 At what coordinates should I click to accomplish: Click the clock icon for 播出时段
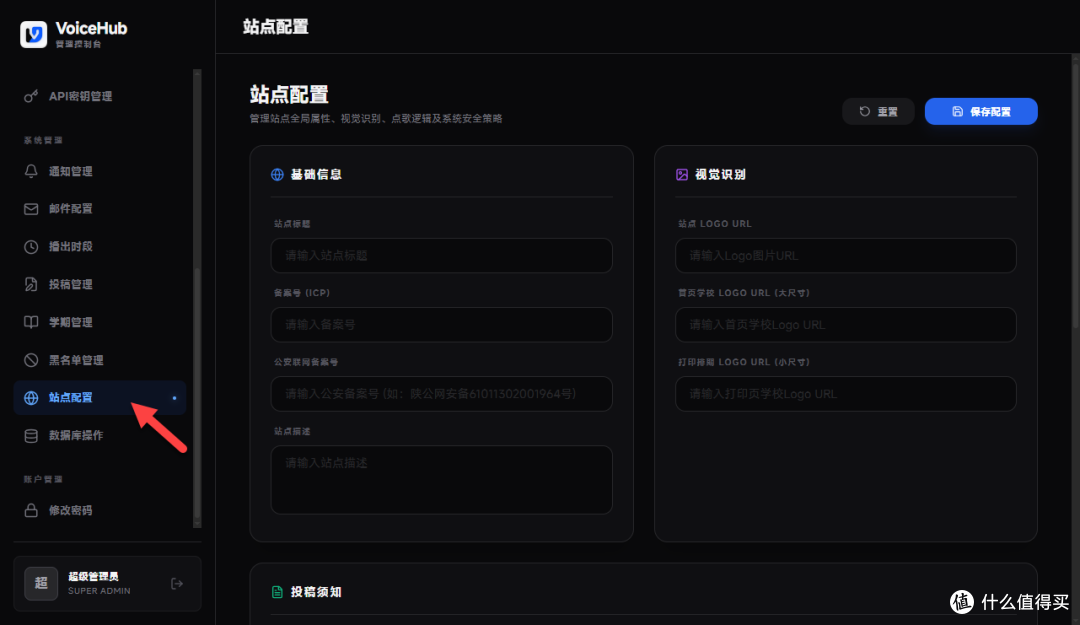coord(31,247)
